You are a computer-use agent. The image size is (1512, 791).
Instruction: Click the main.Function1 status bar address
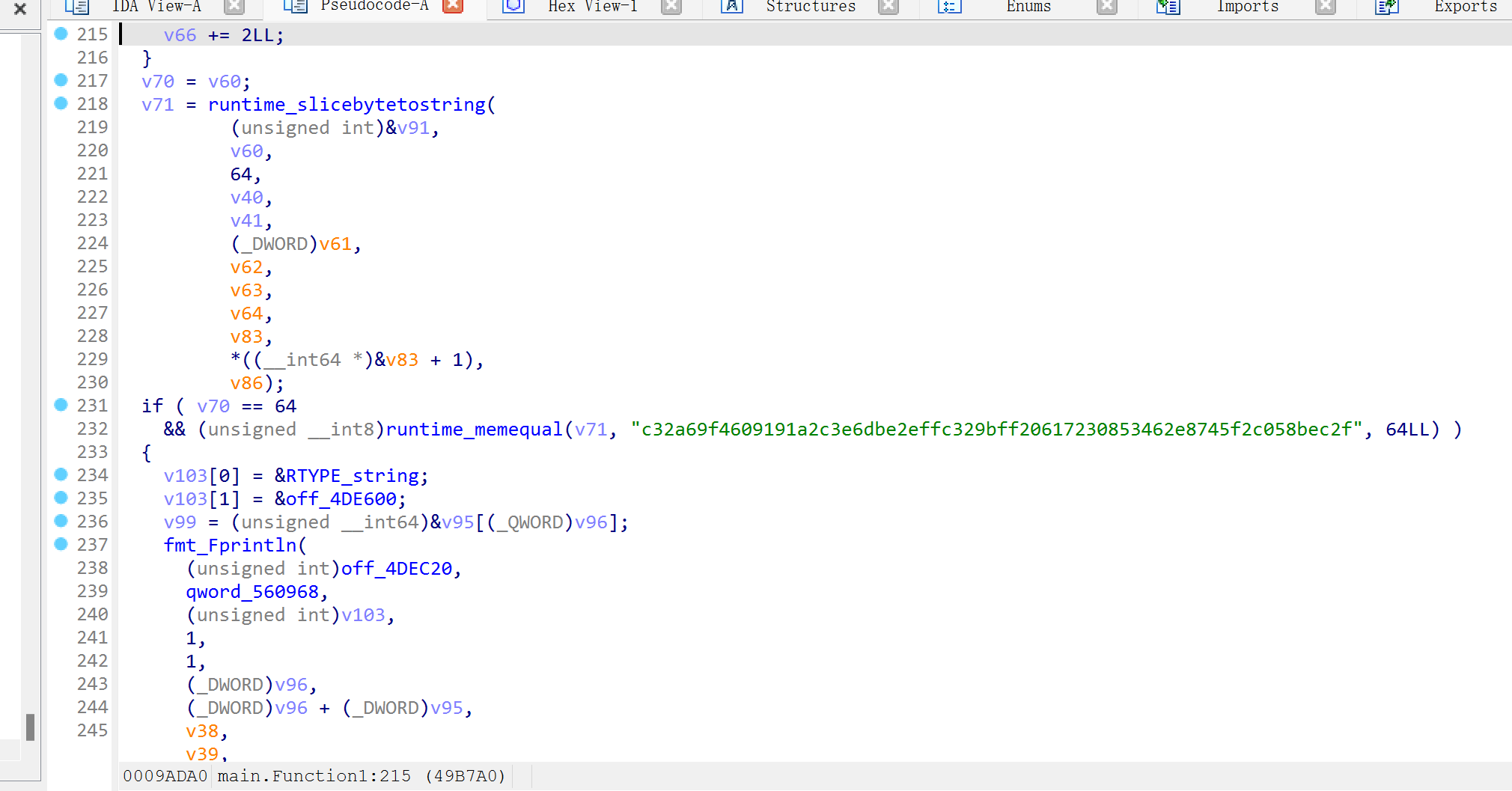tap(314, 776)
